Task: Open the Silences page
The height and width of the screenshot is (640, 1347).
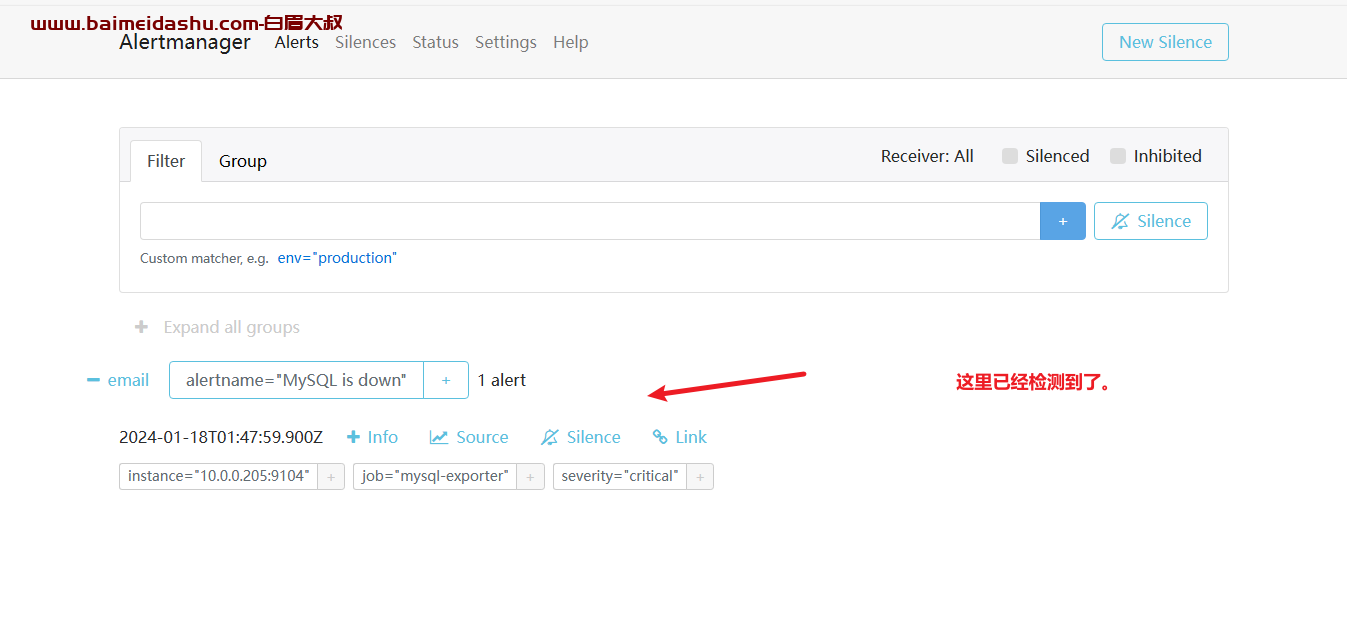Action: (x=365, y=42)
